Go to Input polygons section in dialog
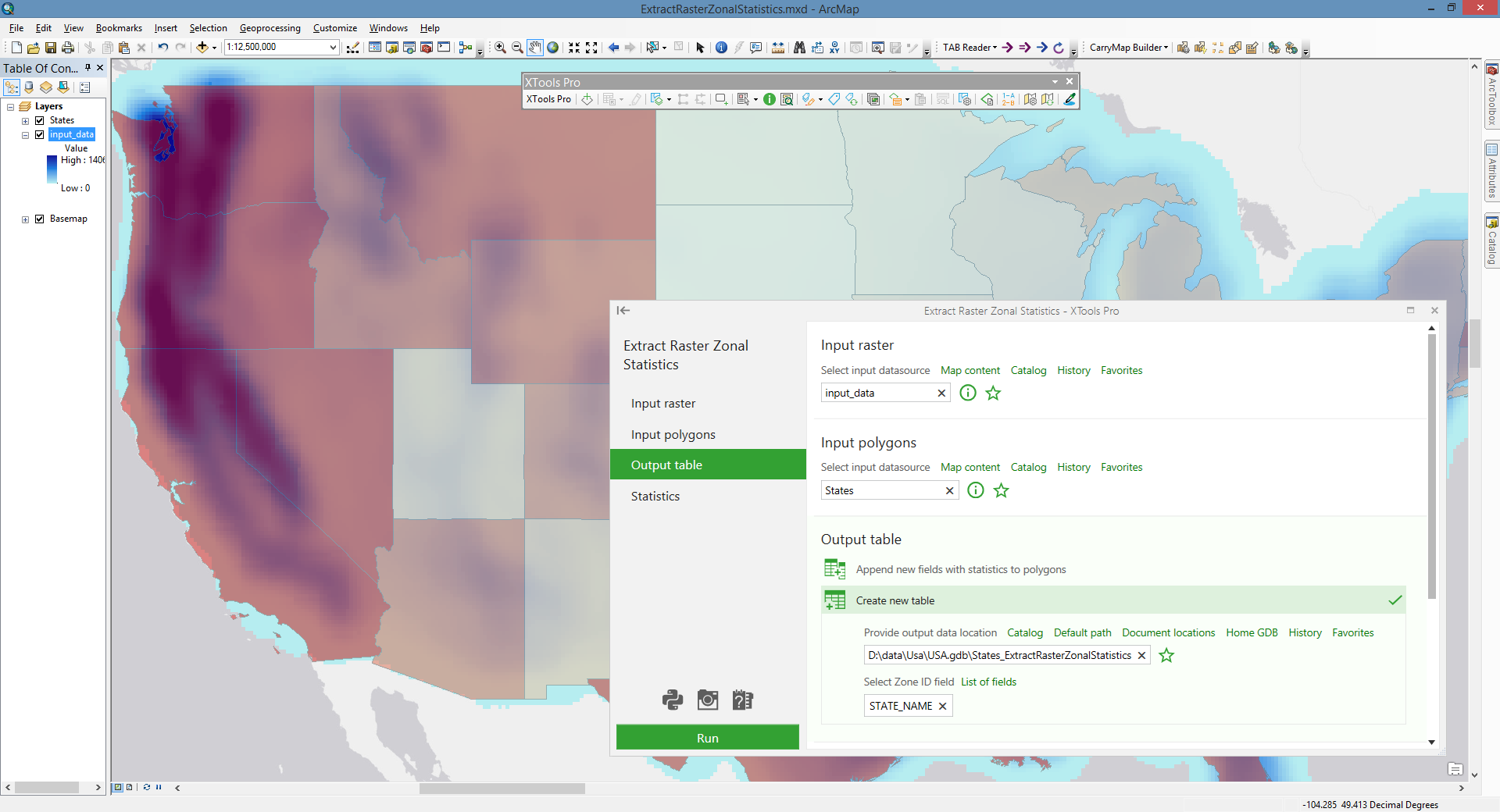This screenshot has height=812, width=1500. click(x=708, y=434)
